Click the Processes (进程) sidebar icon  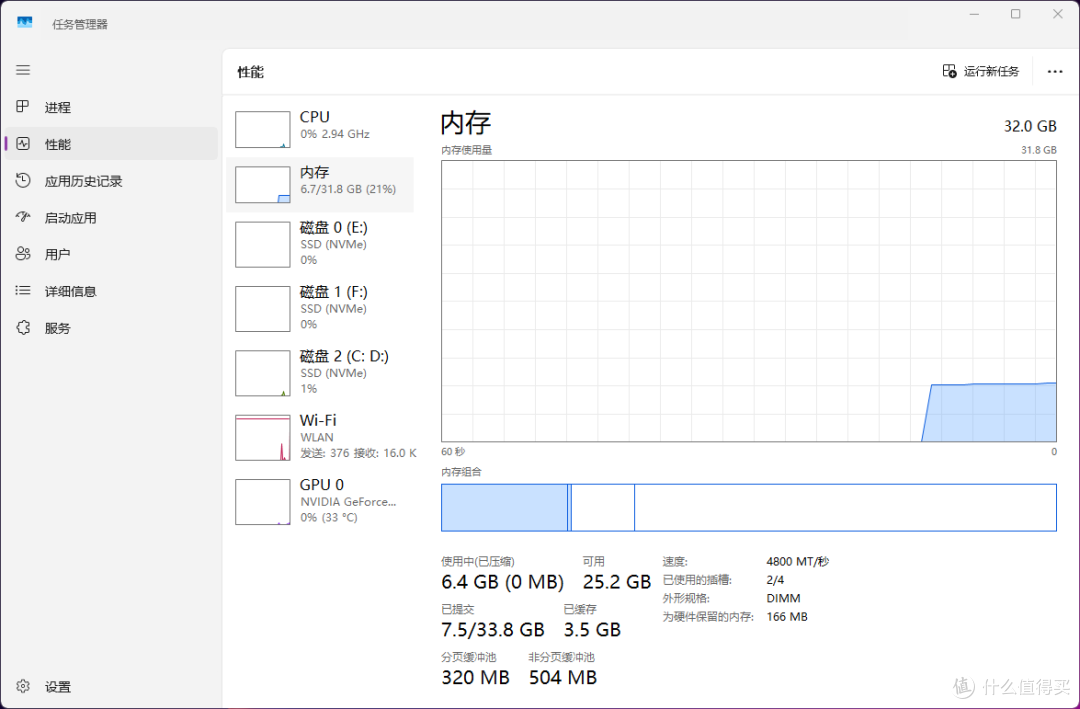(23, 107)
